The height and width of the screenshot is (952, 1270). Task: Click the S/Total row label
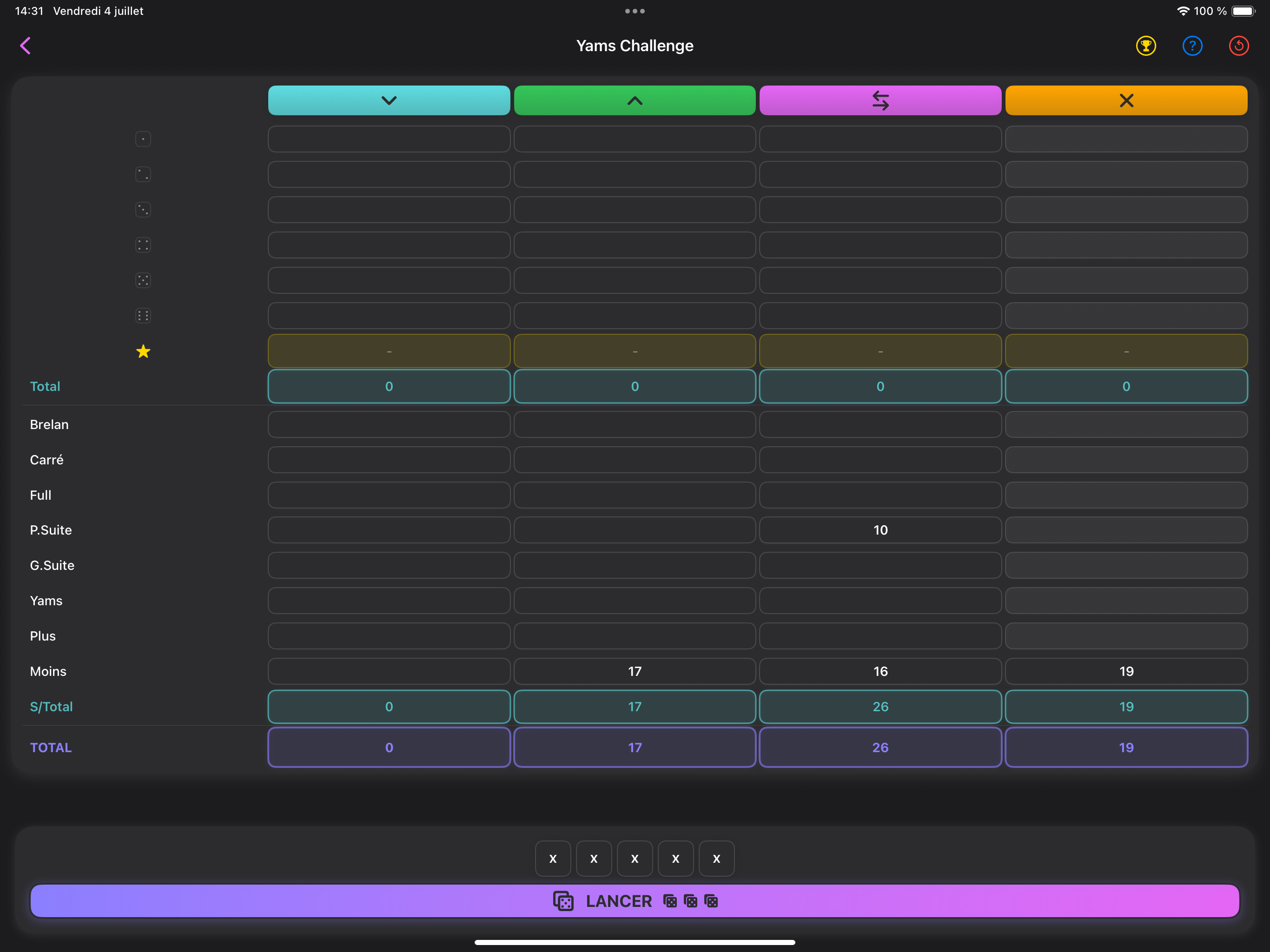51,706
